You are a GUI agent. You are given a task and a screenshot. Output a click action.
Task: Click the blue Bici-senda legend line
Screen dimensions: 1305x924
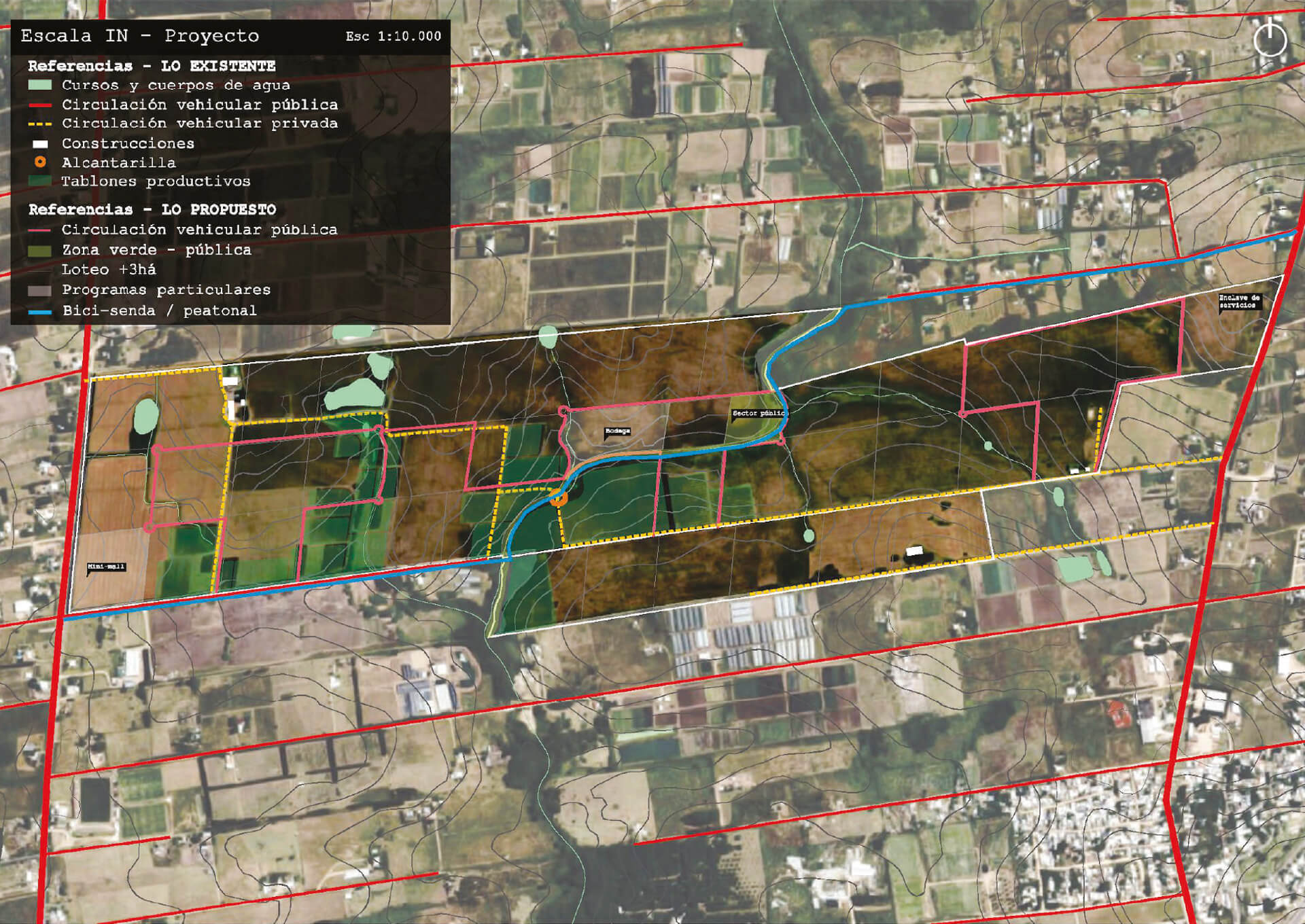(x=40, y=312)
